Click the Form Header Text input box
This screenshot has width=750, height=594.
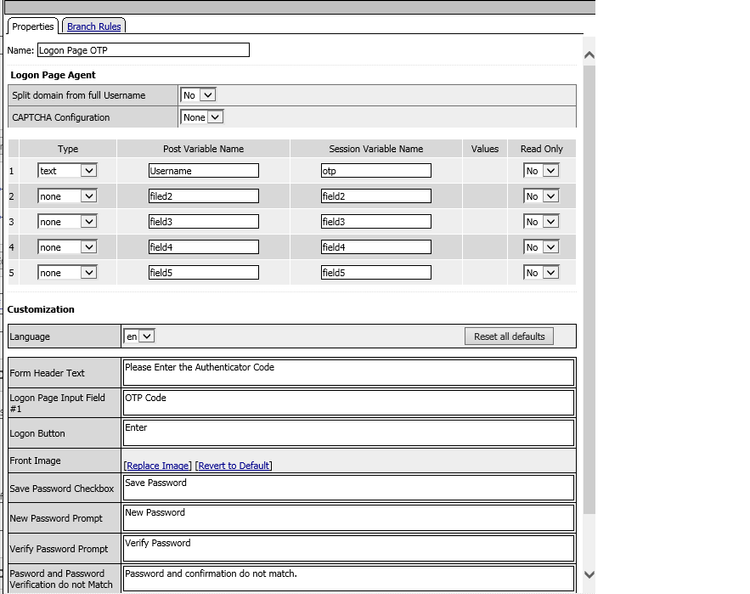(x=348, y=372)
